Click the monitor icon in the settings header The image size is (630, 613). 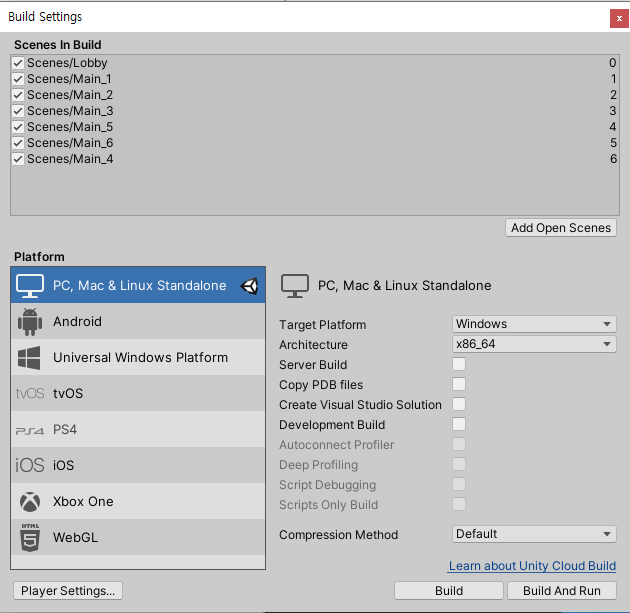coord(295,286)
